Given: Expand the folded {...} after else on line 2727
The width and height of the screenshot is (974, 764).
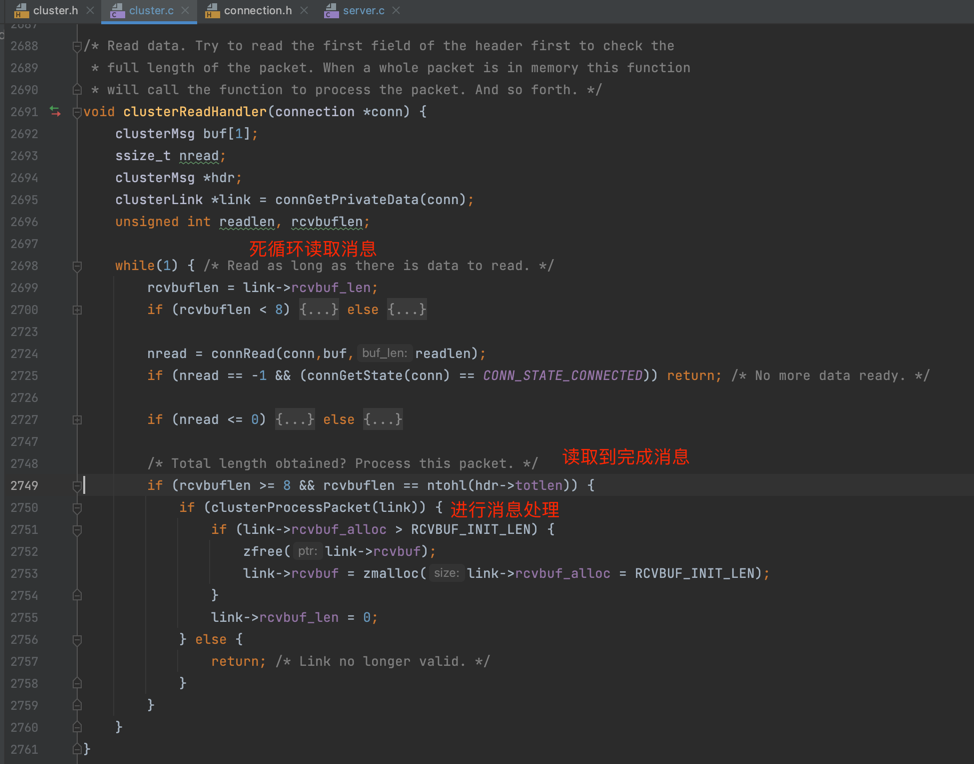Looking at the screenshot, I should coord(383,419).
